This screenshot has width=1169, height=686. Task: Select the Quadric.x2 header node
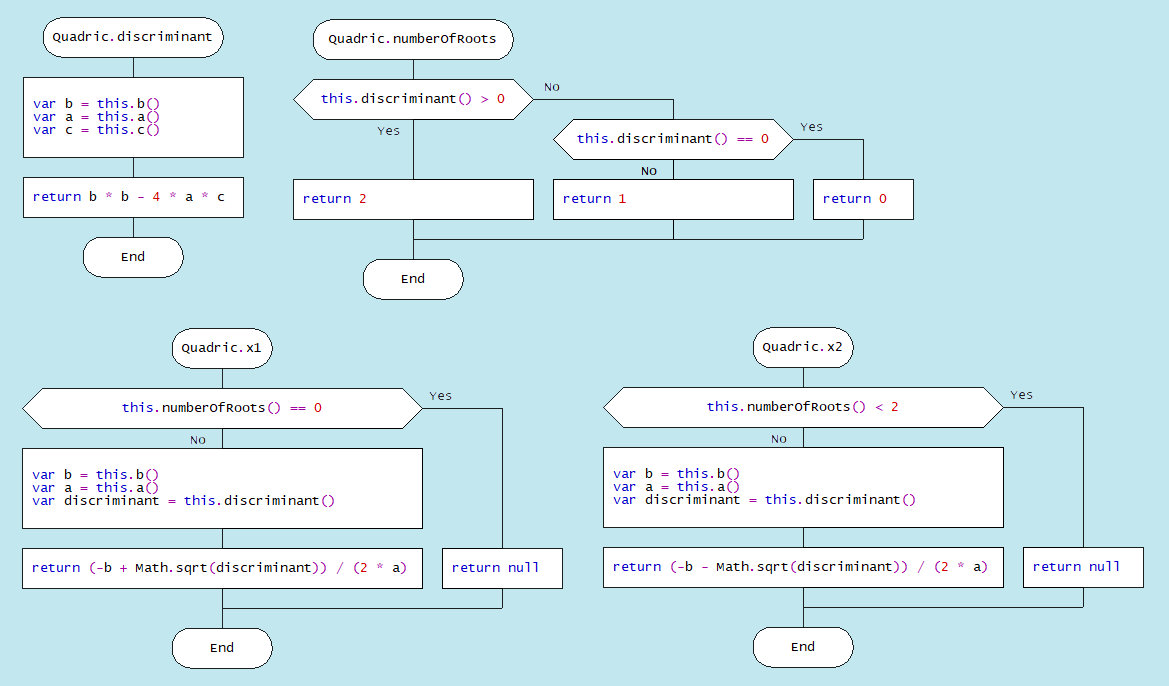point(802,348)
